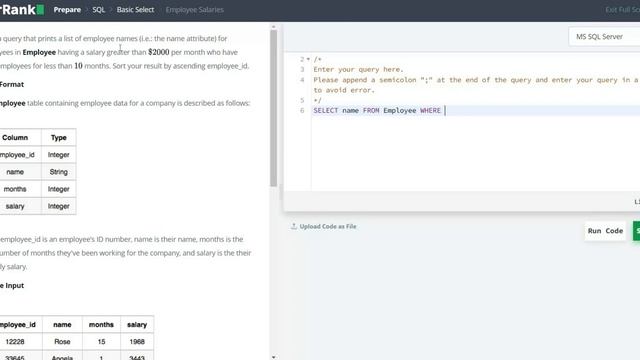Click the HackerRank logo
Screen dimensions: 640x360
click(x=22, y=9)
